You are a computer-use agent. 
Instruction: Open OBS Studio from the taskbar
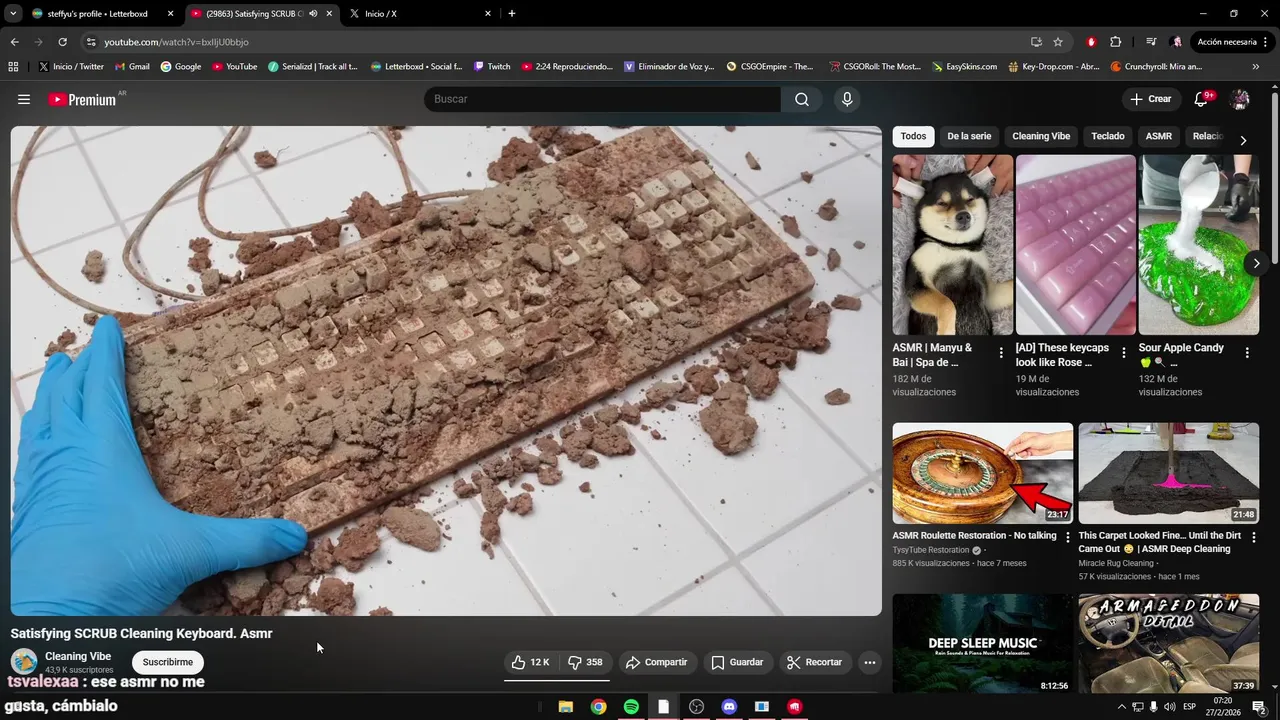click(x=697, y=706)
